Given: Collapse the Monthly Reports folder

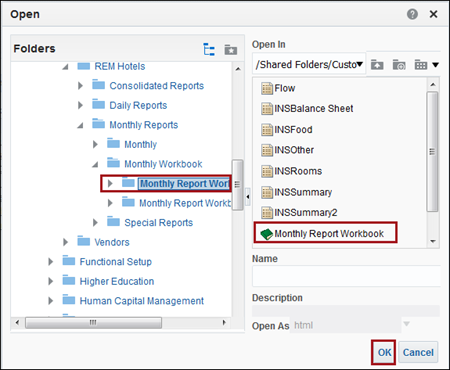Looking at the screenshot, I should click(80, 125).
